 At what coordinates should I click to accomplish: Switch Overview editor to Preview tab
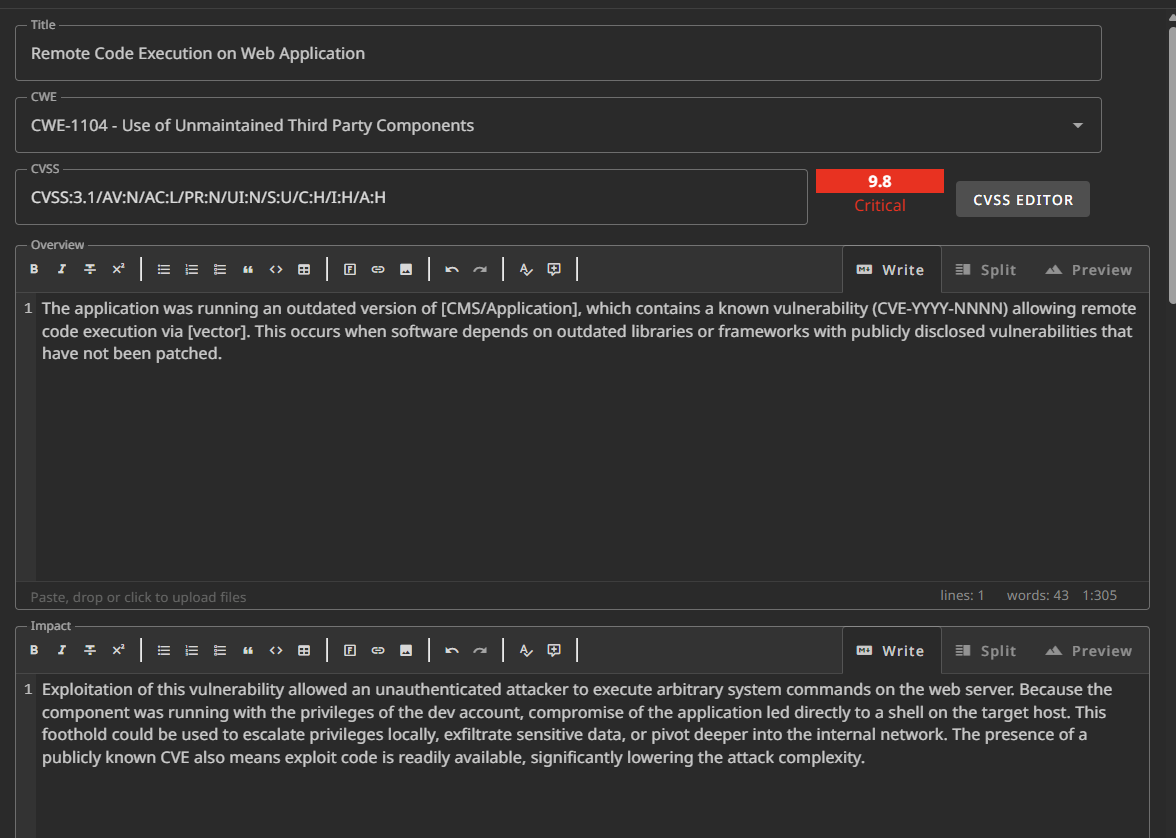1089,270
